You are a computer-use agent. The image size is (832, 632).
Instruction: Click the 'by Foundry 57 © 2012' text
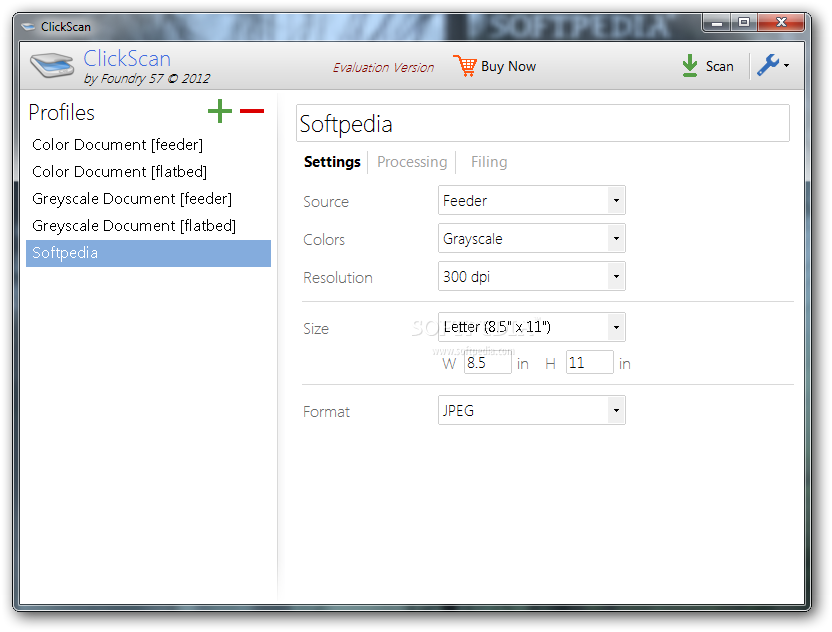click(147, 79)
